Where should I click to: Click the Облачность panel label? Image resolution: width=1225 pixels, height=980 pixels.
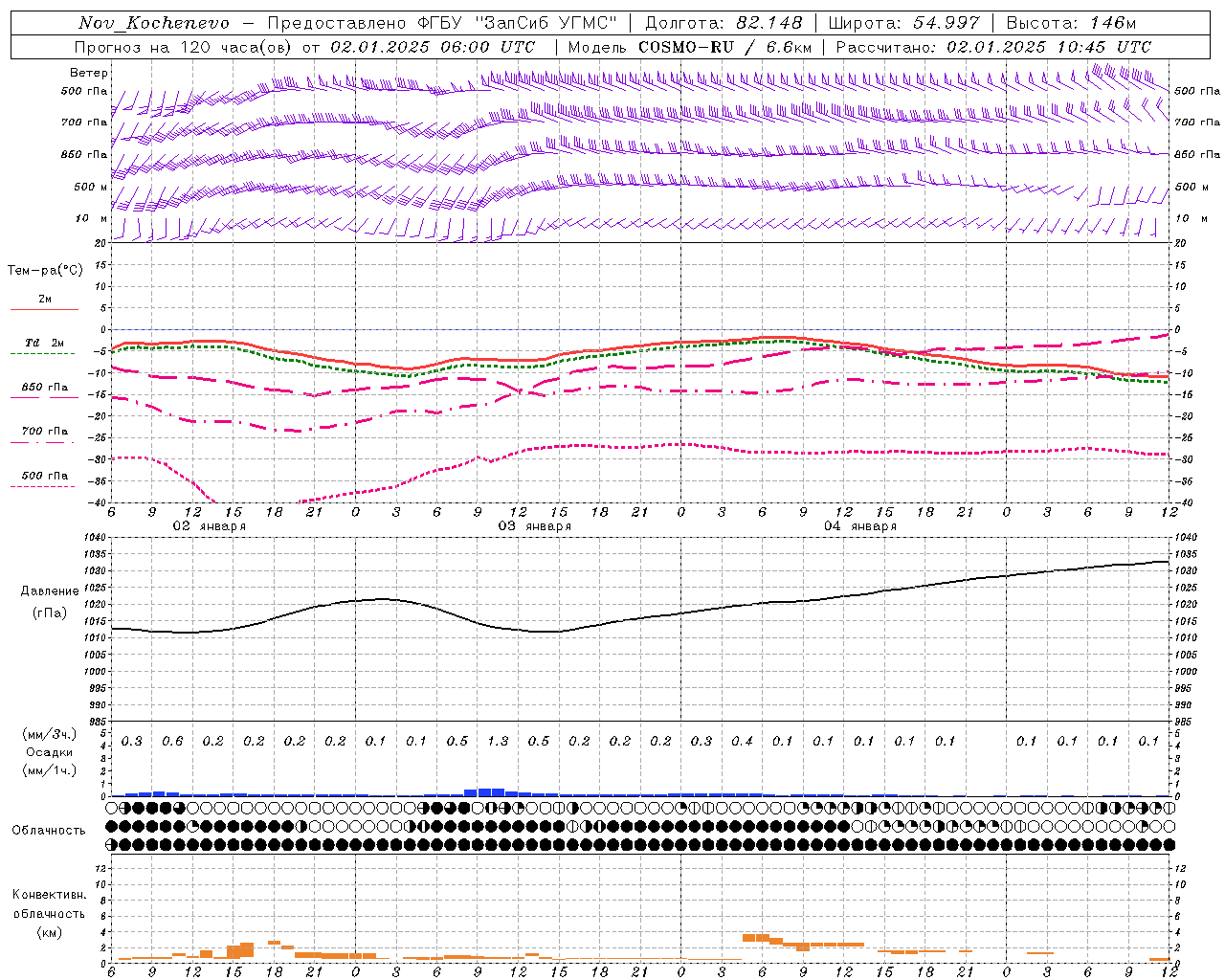tap(49, 831)
